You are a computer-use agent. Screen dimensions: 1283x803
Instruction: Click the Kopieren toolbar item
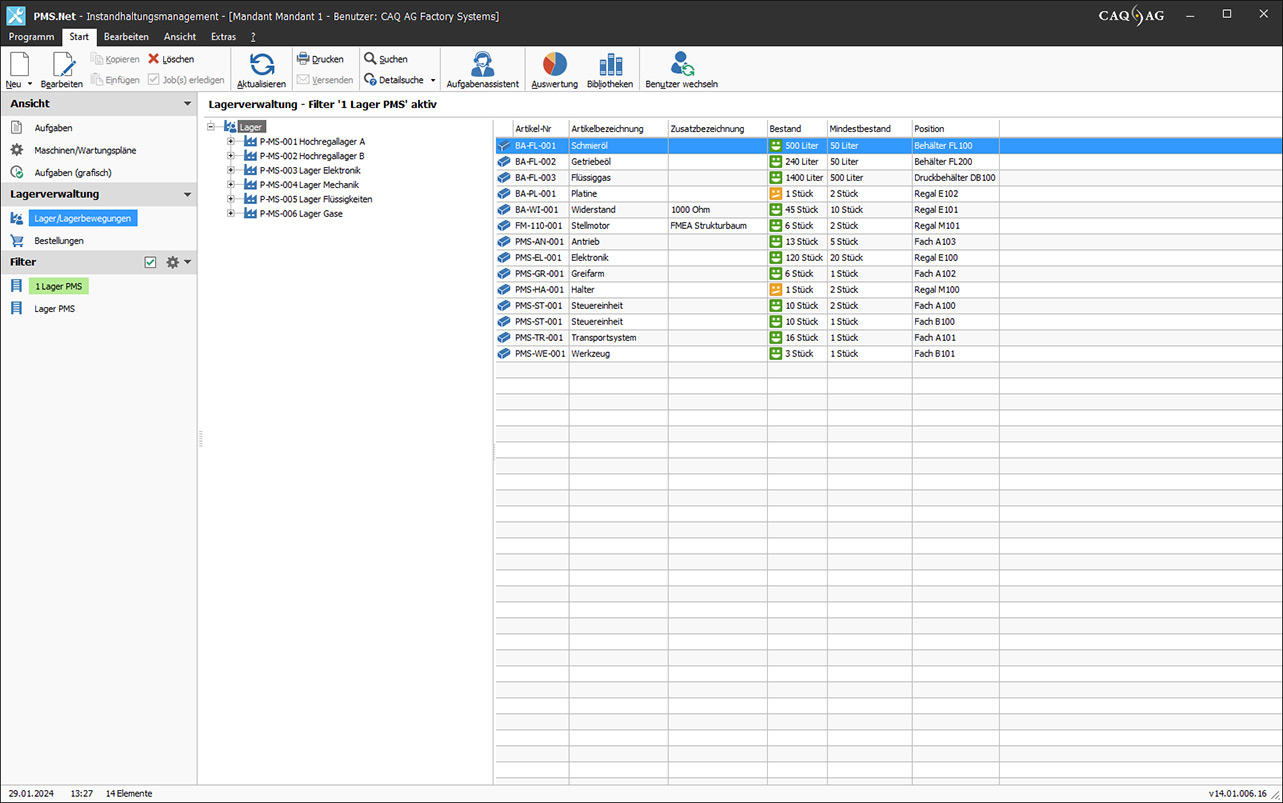point(116,59)
